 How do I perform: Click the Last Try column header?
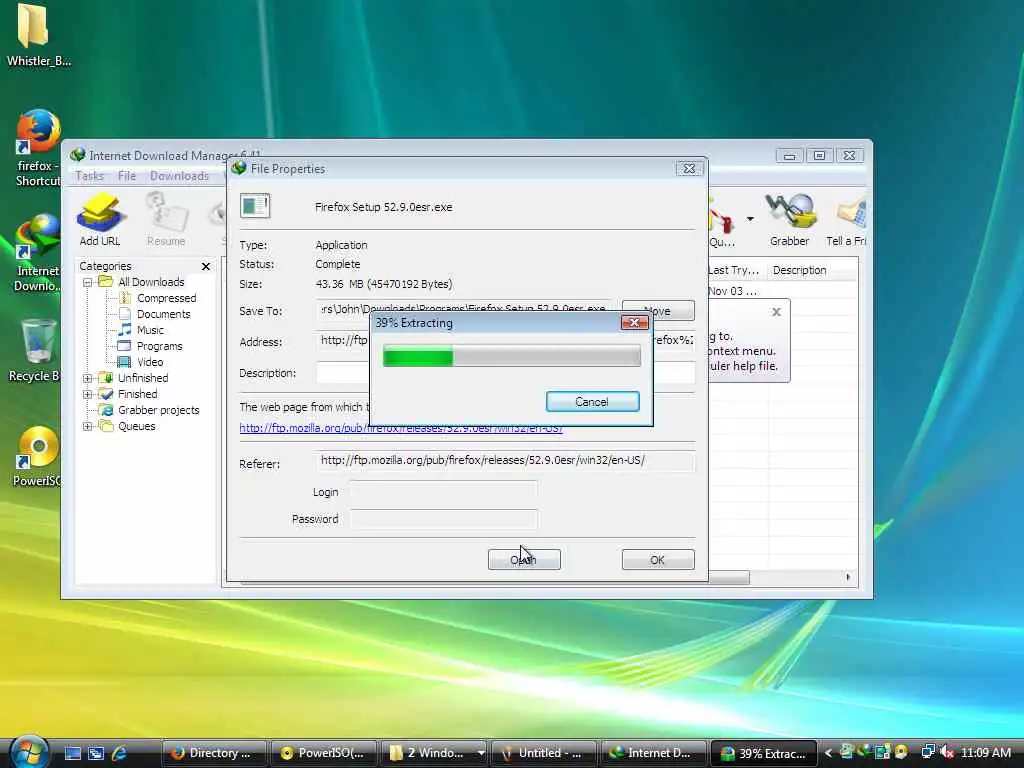click(735, 270)
